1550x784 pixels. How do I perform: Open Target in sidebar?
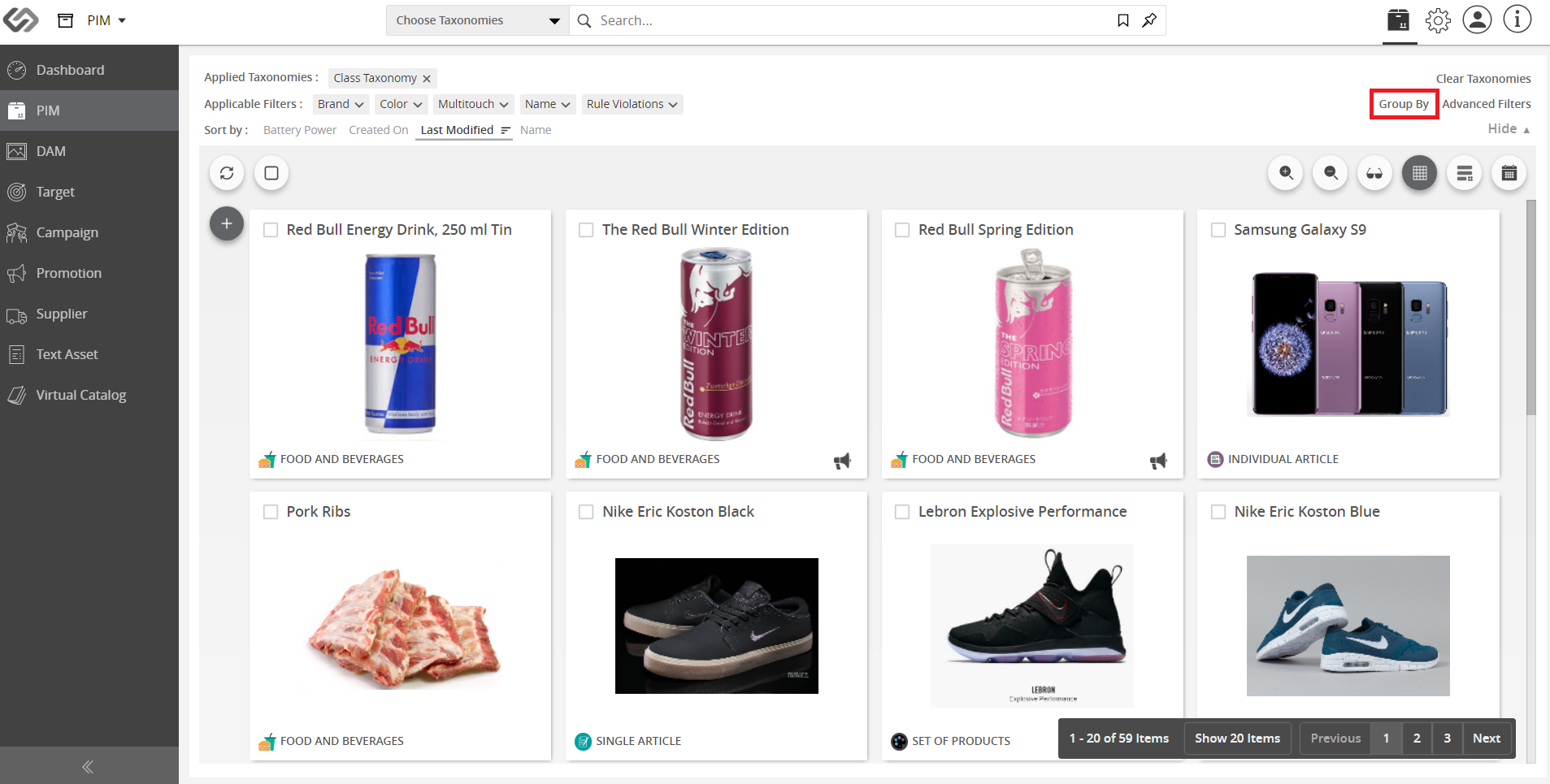[89, 192]
